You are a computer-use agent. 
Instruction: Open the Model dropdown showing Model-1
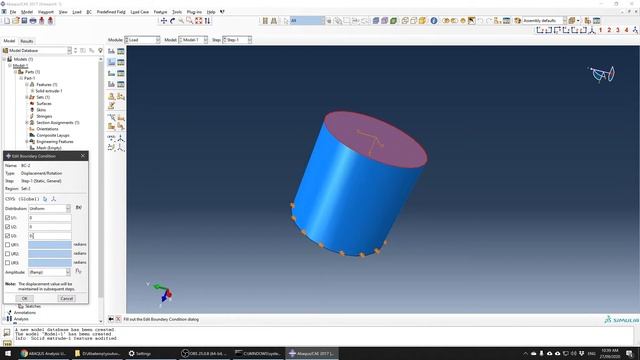(193, 40)
